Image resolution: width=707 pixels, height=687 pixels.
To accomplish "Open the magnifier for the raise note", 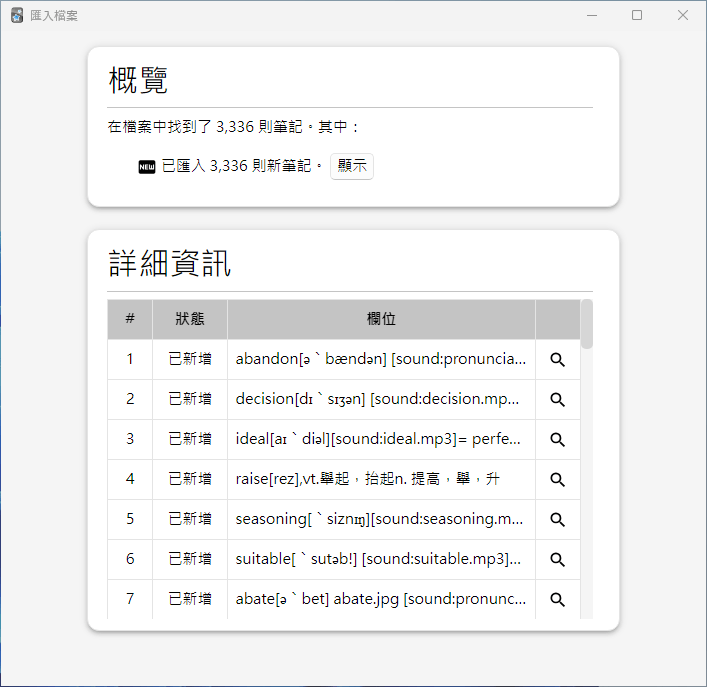I will 558,479.
